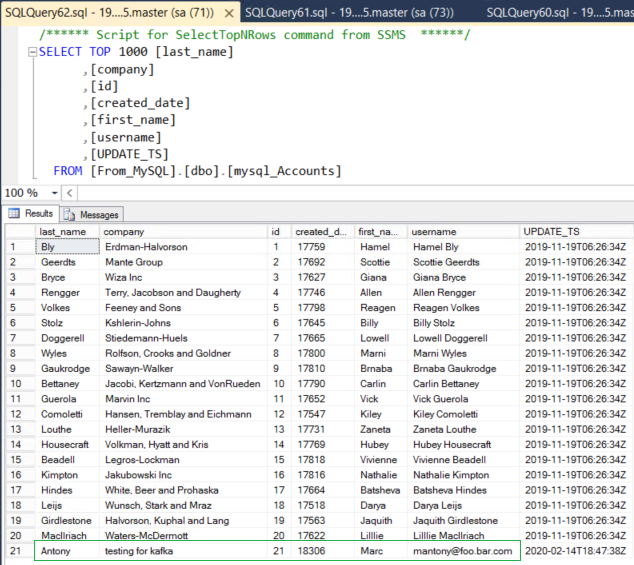Click the 'Brnaba Gaukrodge' username cell

point(463,368)
